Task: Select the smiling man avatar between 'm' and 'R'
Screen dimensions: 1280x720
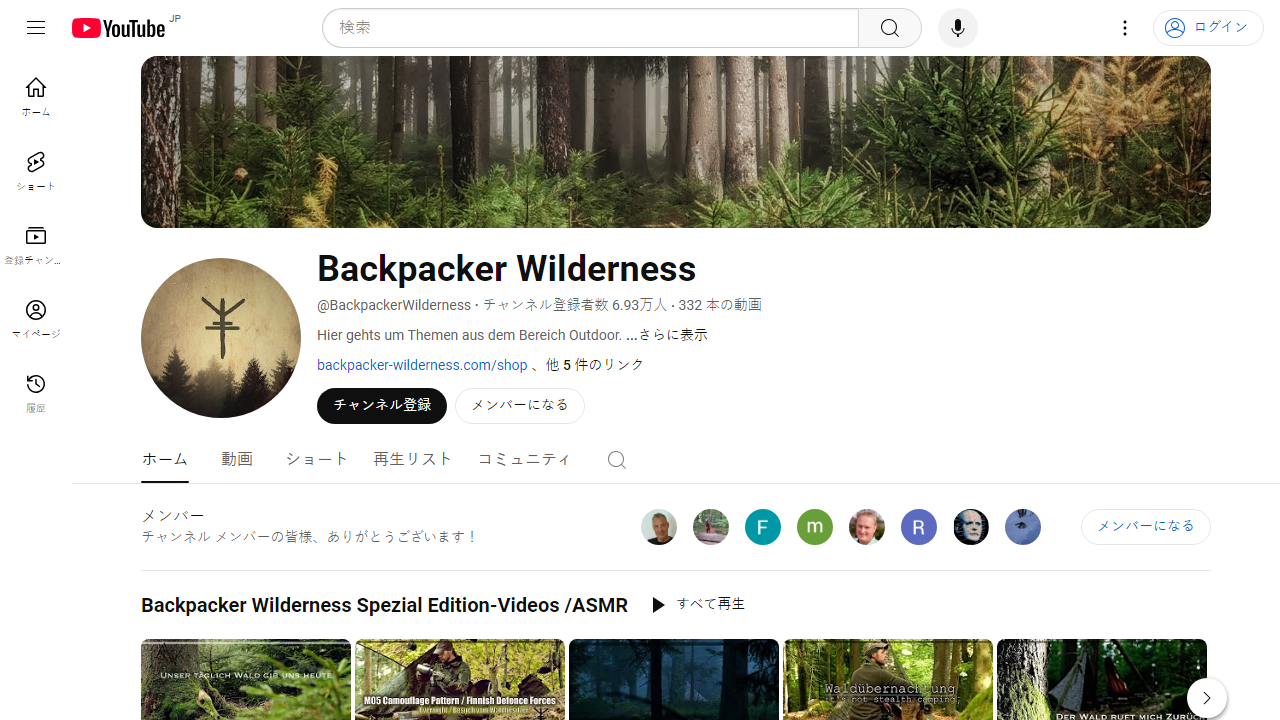Action: tap(867, 527)
